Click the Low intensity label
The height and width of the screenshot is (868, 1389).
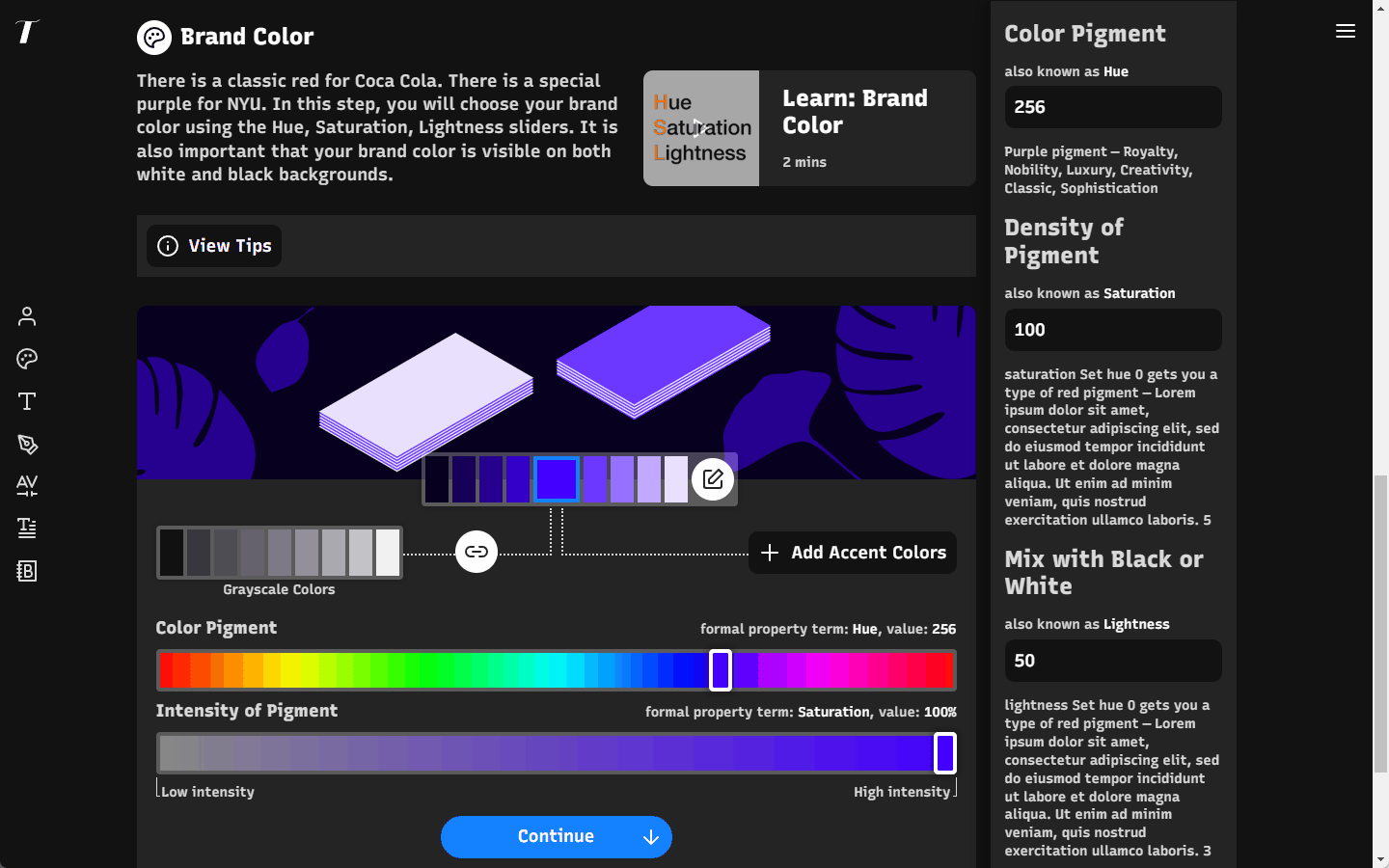coord(207,792)
